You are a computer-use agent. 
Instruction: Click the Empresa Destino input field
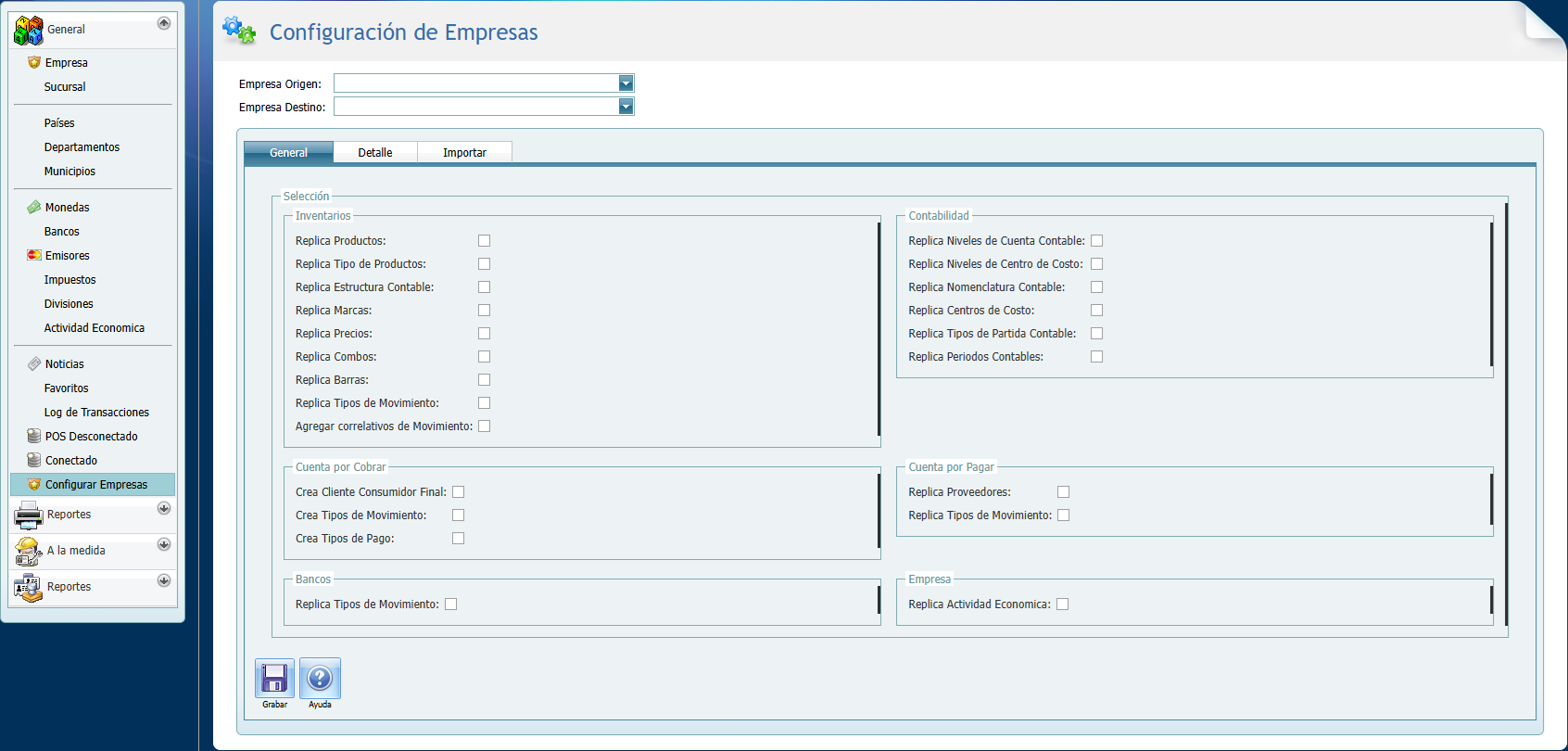tap(476, 107)
